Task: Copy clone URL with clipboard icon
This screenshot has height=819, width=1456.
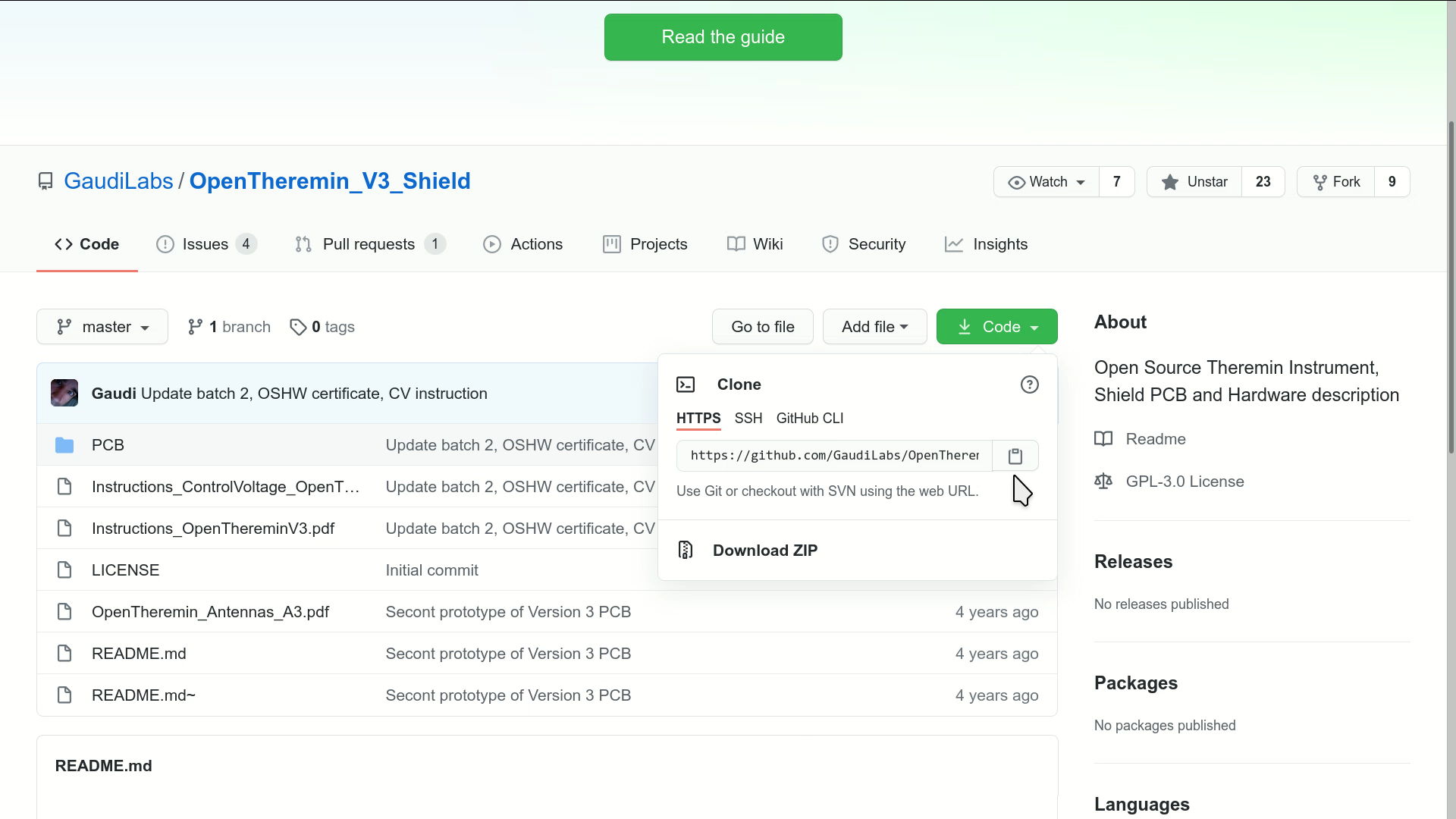Action: pyautogui.click(x=1015, y=456)
